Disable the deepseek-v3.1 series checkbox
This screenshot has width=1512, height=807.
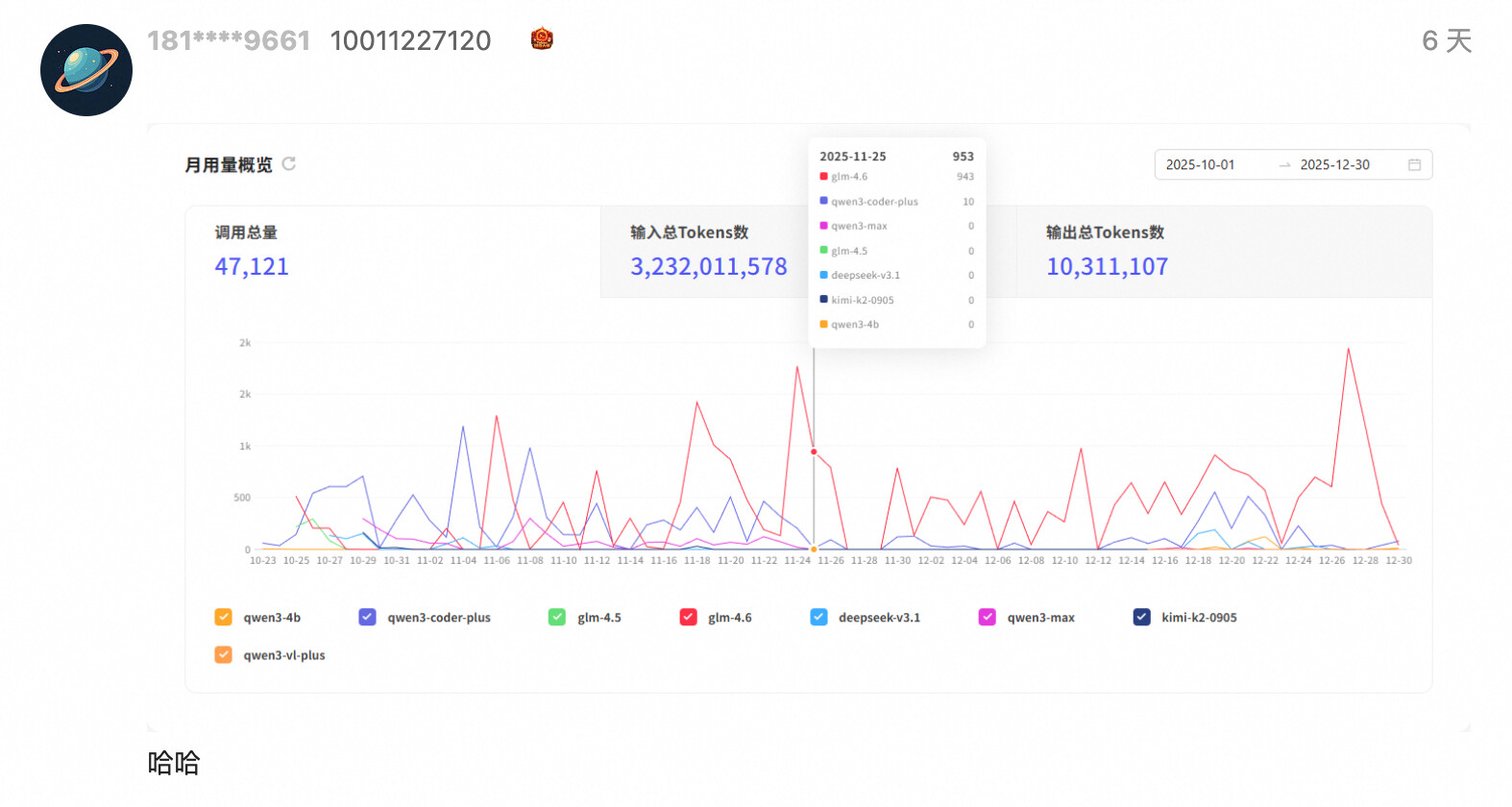pyautogui.click(x=818, y=617)
